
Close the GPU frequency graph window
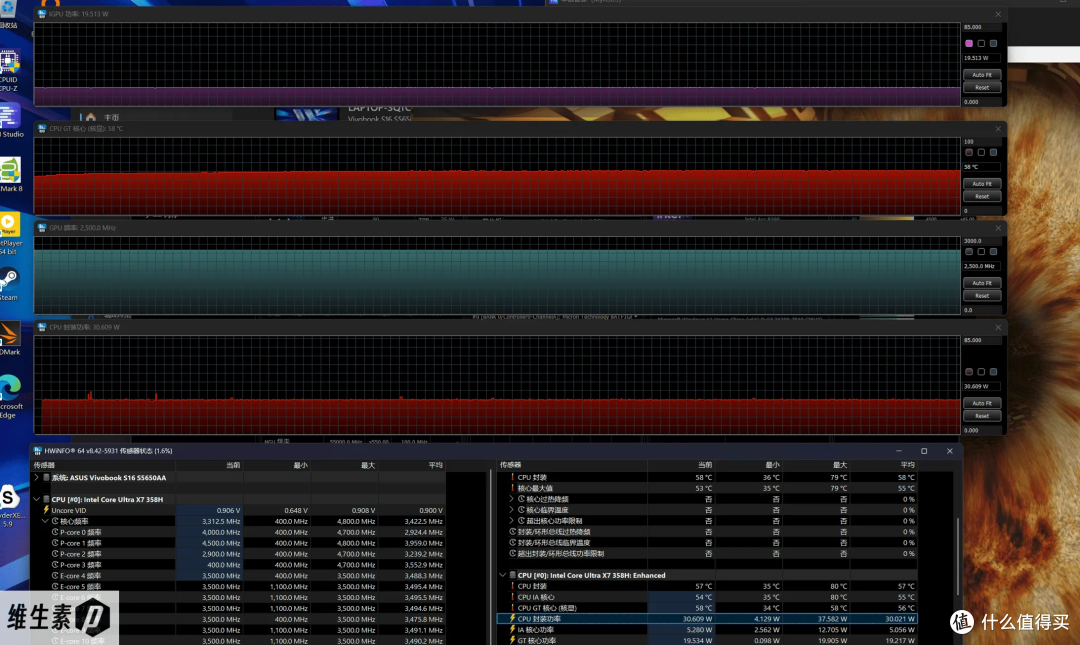(x=998, y=228)
